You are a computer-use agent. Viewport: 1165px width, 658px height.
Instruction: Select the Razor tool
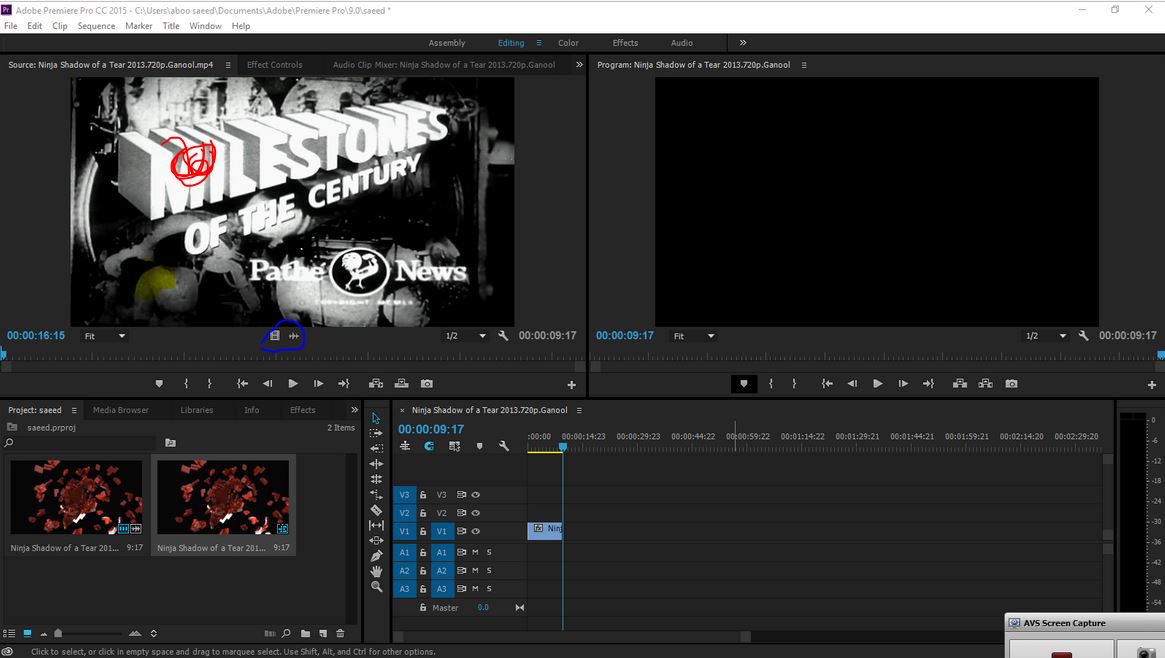point(376,510)
